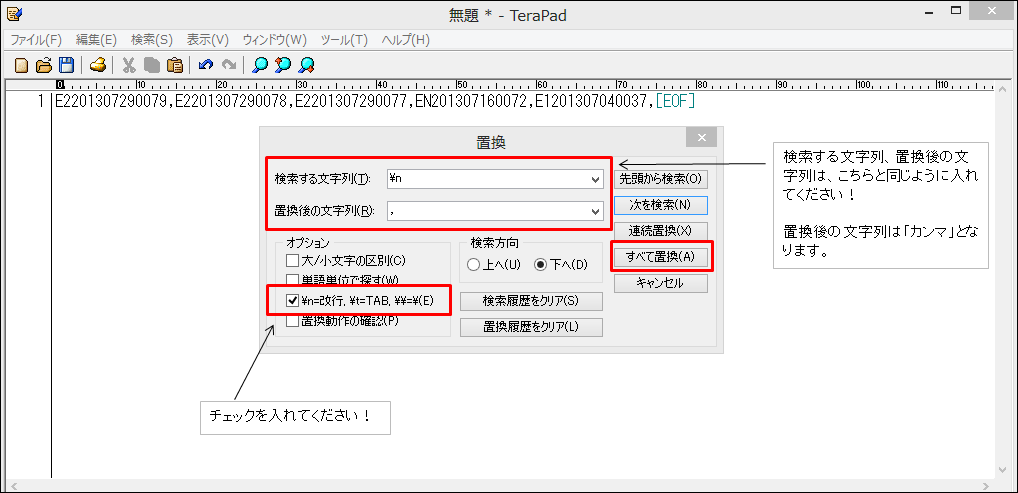
Task: Click the 先頭から検索(O) button
Action: click(660, 179)
